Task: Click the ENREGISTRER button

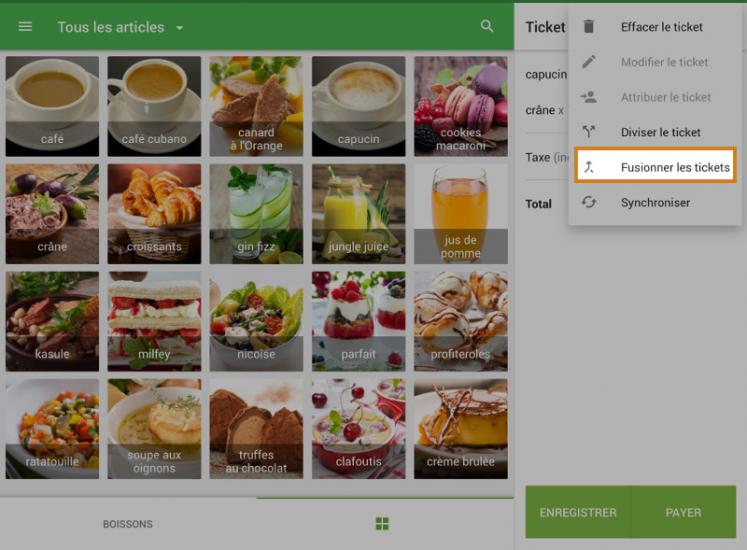Action: [x=578, y=512]
